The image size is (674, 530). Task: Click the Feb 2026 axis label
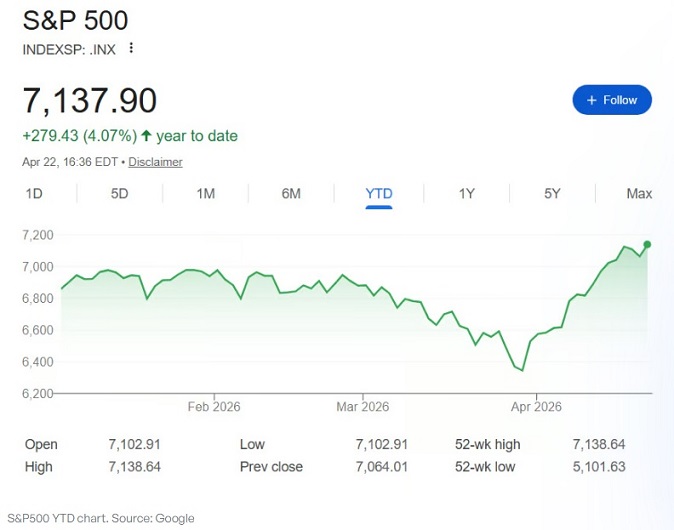click(214, 407)
